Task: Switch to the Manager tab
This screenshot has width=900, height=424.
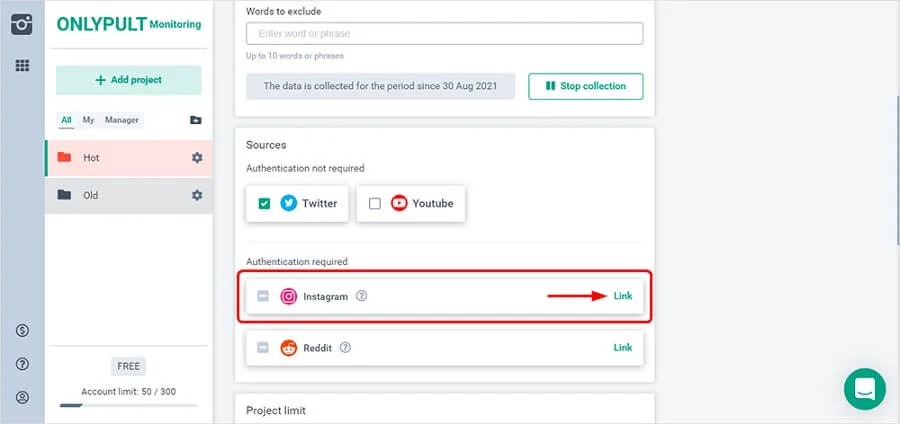Action: coord(122,120)
